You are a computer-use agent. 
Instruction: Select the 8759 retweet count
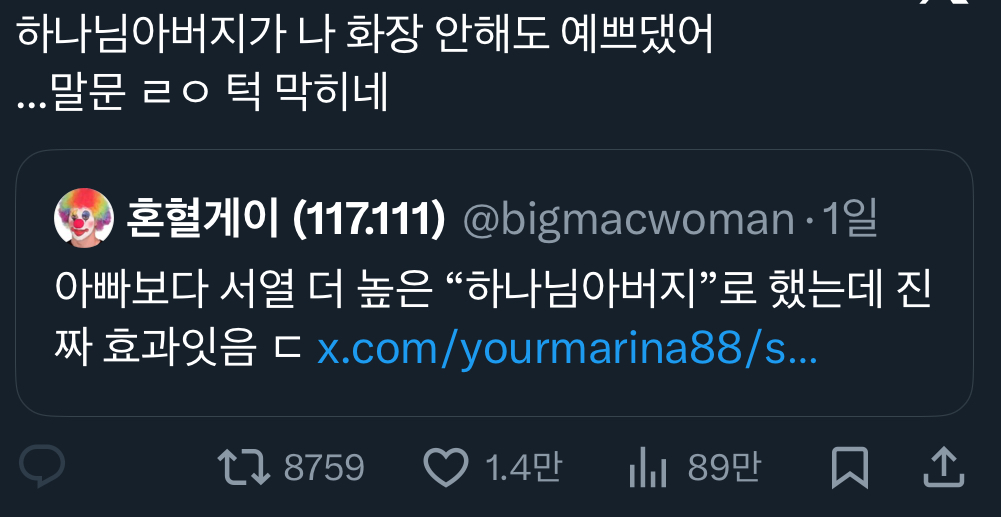click(x=324, y=468)
